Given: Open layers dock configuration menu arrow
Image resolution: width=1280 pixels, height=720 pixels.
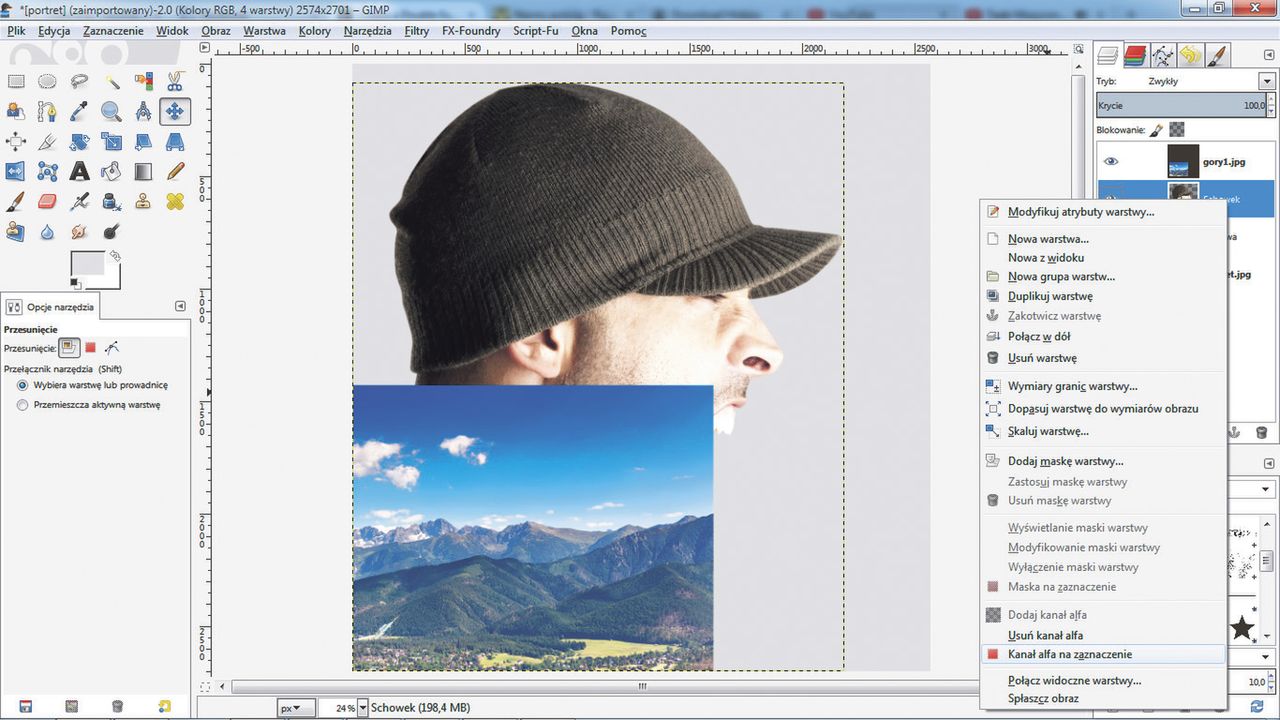Looking at the screenshot, I should pyautogui.click(x=1269, y=55).
